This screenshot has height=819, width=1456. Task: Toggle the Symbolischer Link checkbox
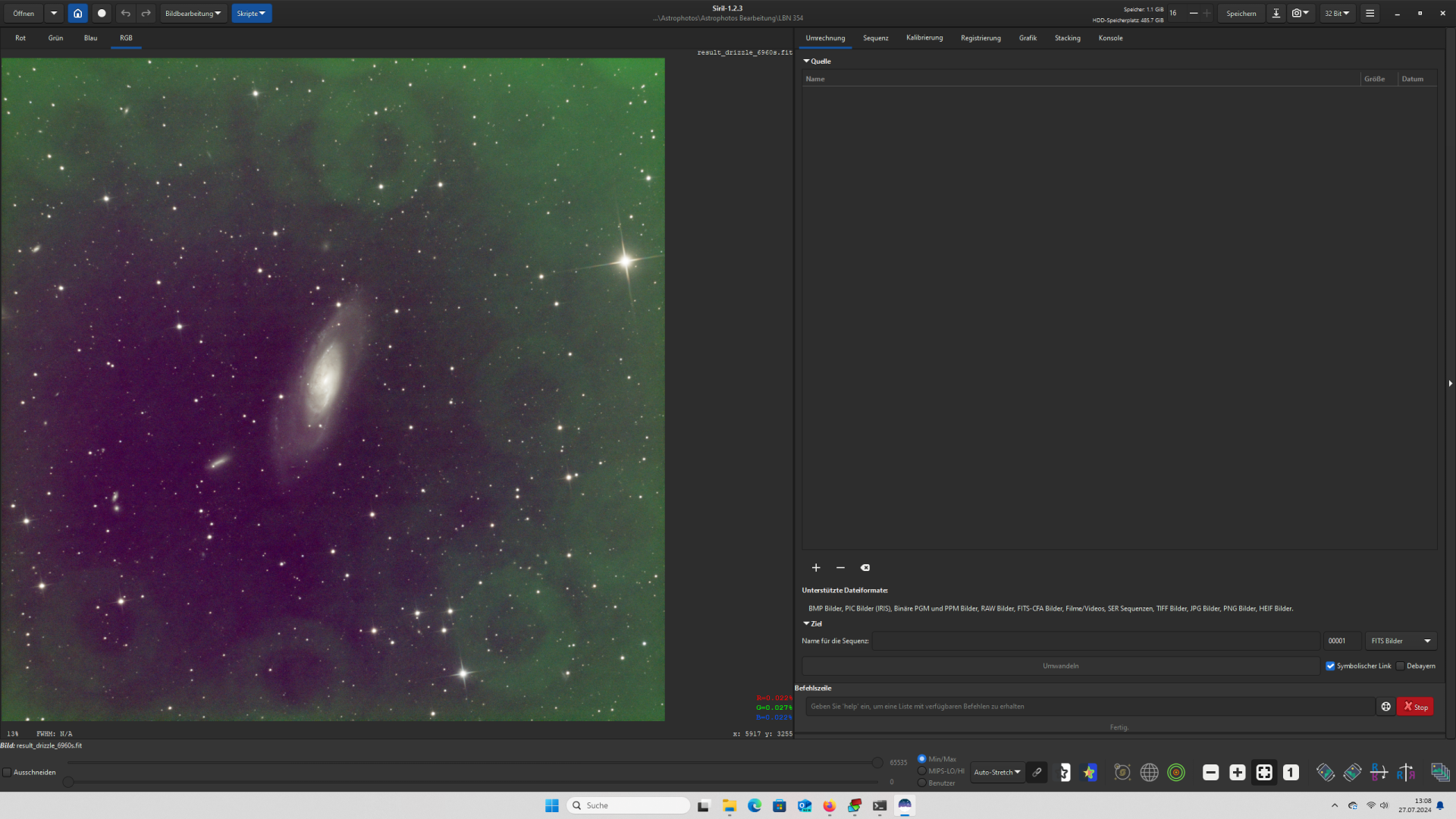[1330, 666]
